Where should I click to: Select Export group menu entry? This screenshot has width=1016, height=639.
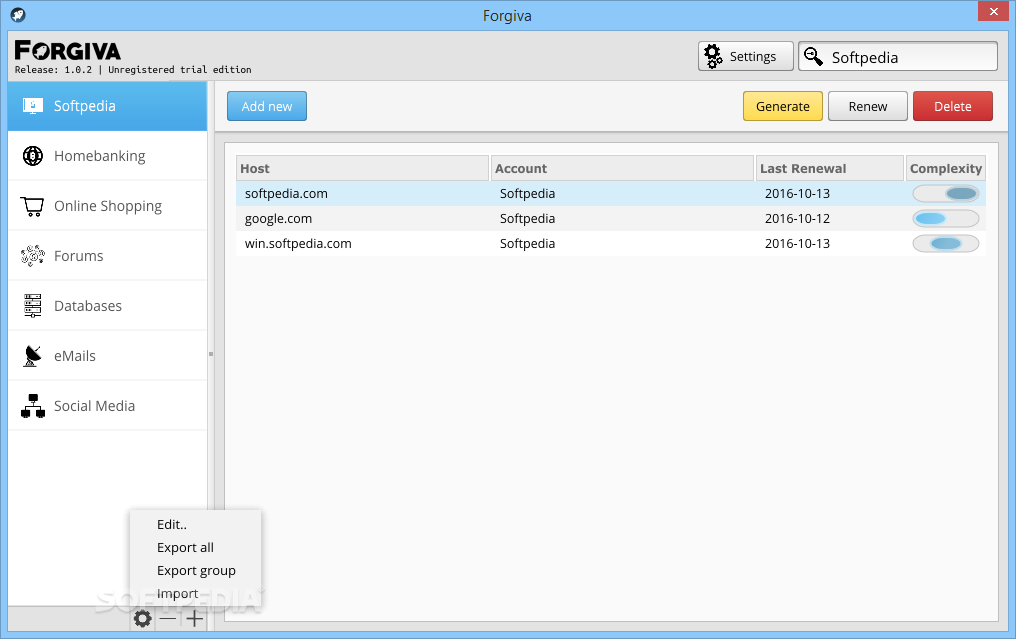195,570
